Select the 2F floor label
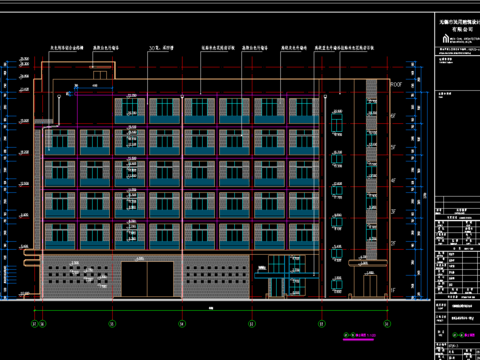480x360 pixels. pos(393,244)
